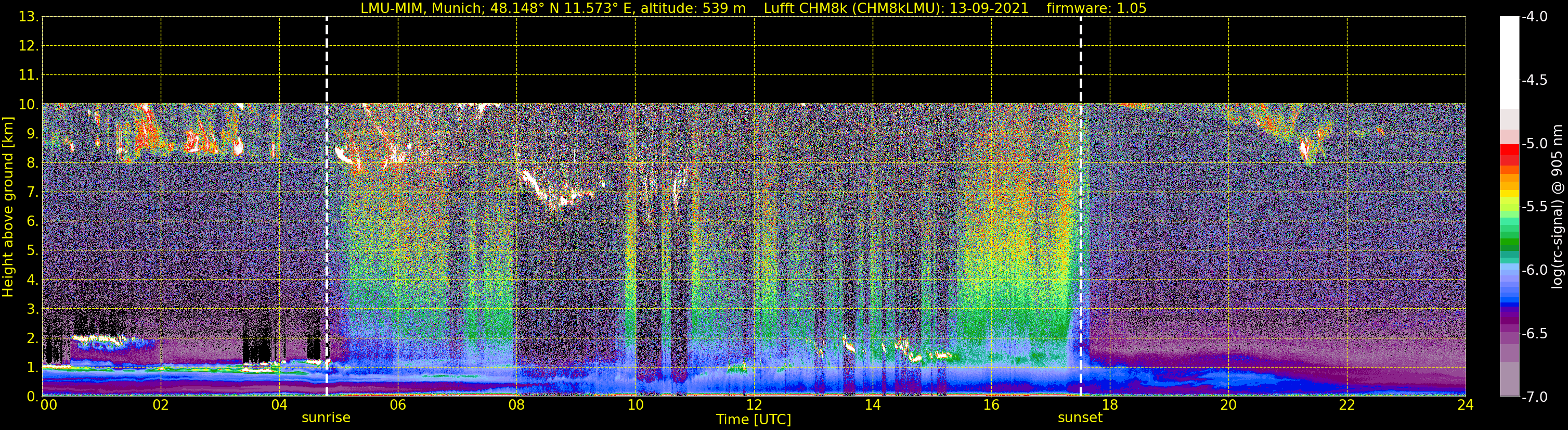This screenshot has height=430, width=1568.
Task: Click the height axis tick '7.'
Action: 32,192
